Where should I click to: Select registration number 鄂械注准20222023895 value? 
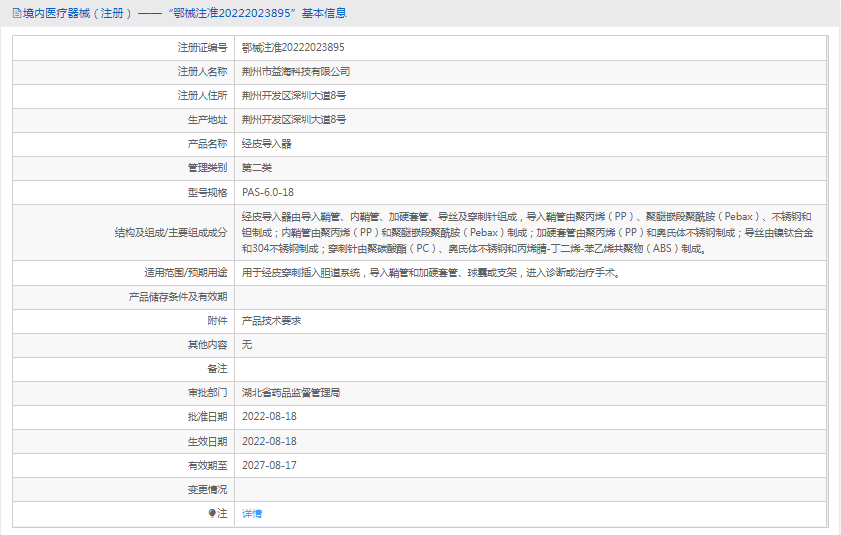pos(293,47)
